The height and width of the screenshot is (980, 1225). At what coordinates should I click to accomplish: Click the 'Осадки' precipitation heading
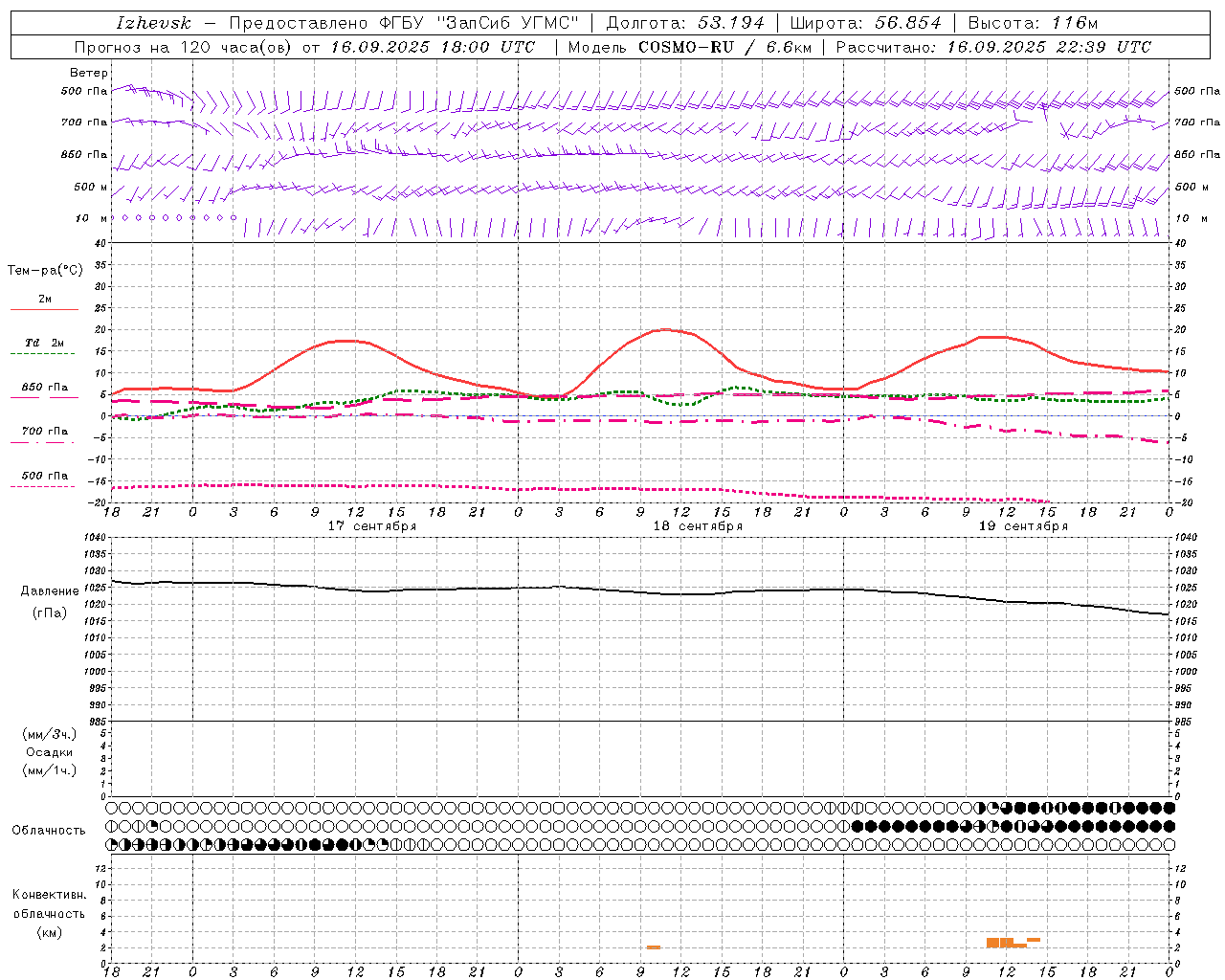[x=50, y=752]
